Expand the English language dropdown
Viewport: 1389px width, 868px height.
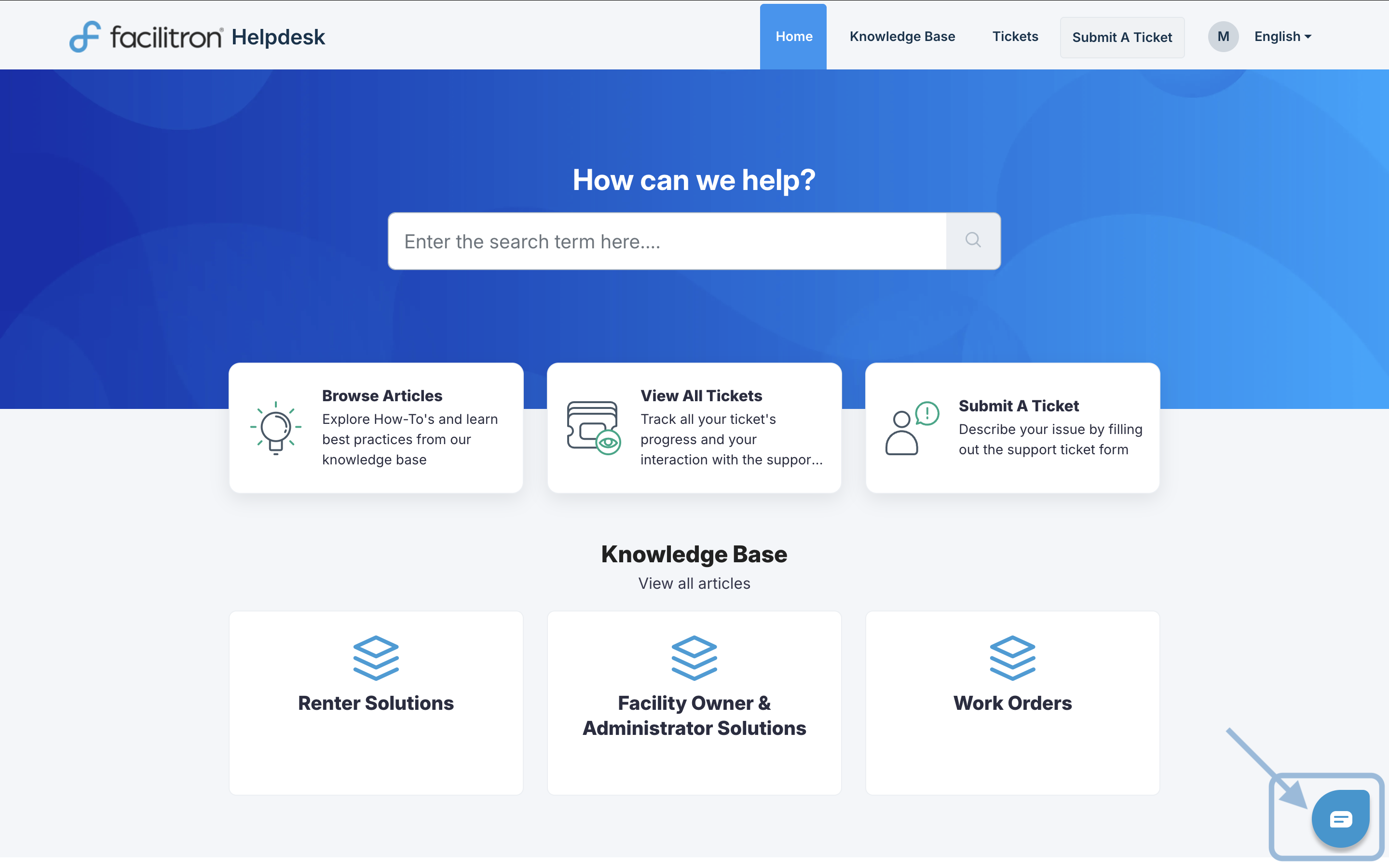1282,37
